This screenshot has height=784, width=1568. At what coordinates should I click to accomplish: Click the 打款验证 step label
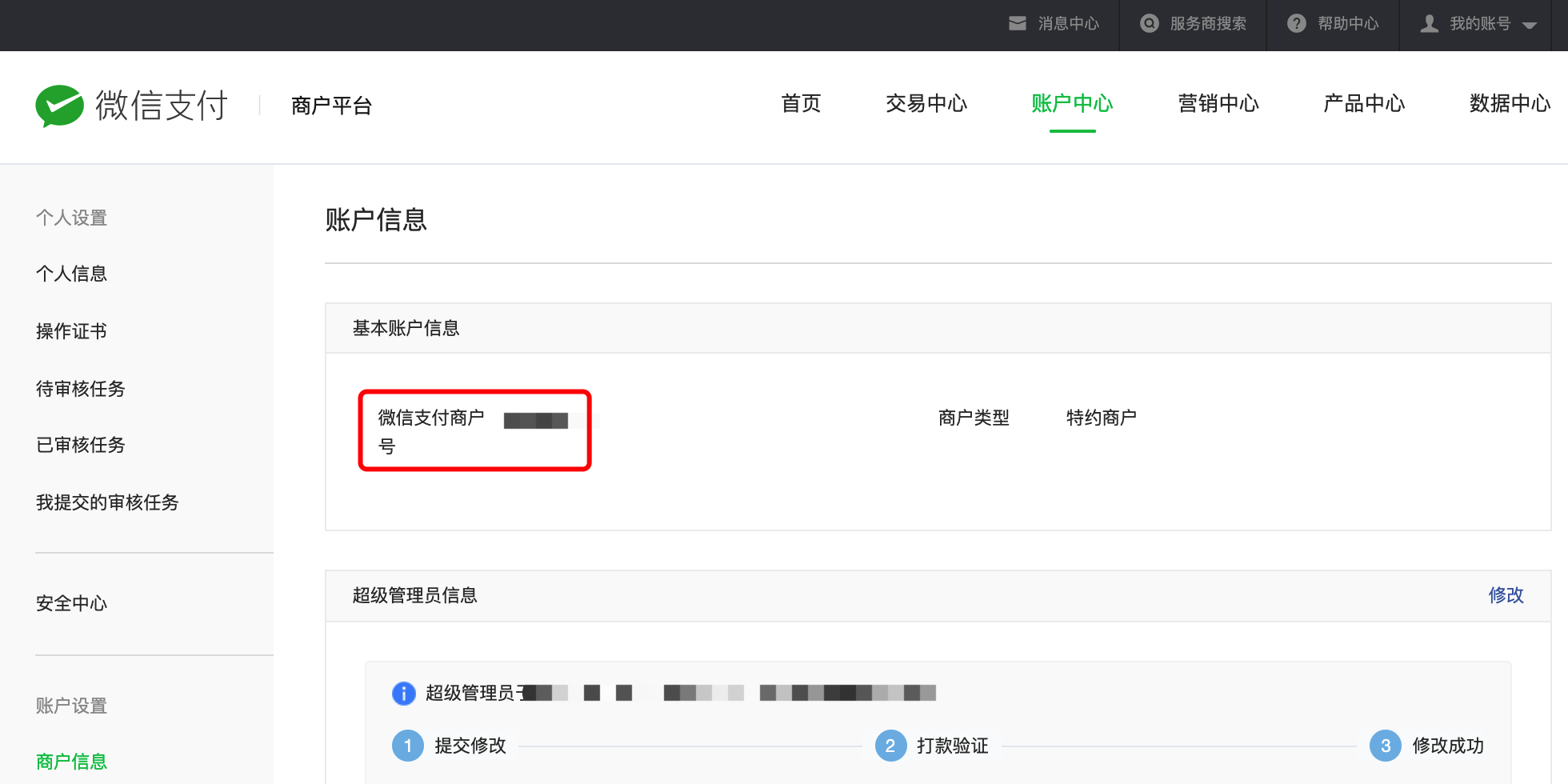point(953,746)
